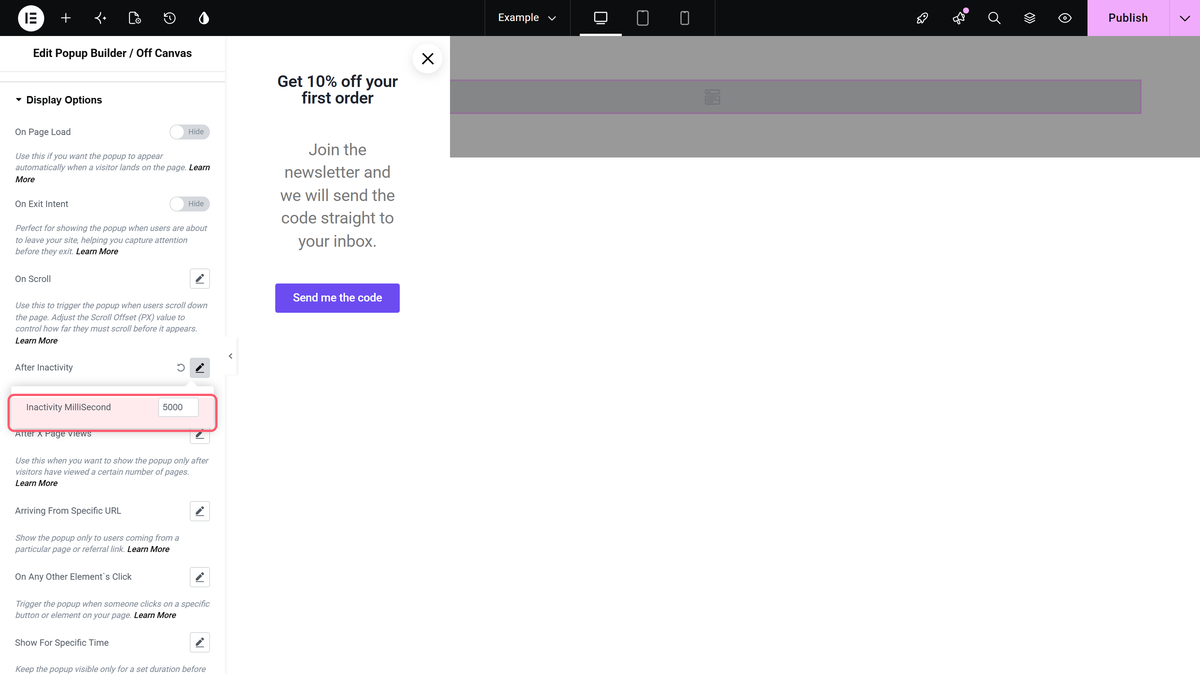Click the Send me the code button

pyautogui.click(x=337, y=298)
